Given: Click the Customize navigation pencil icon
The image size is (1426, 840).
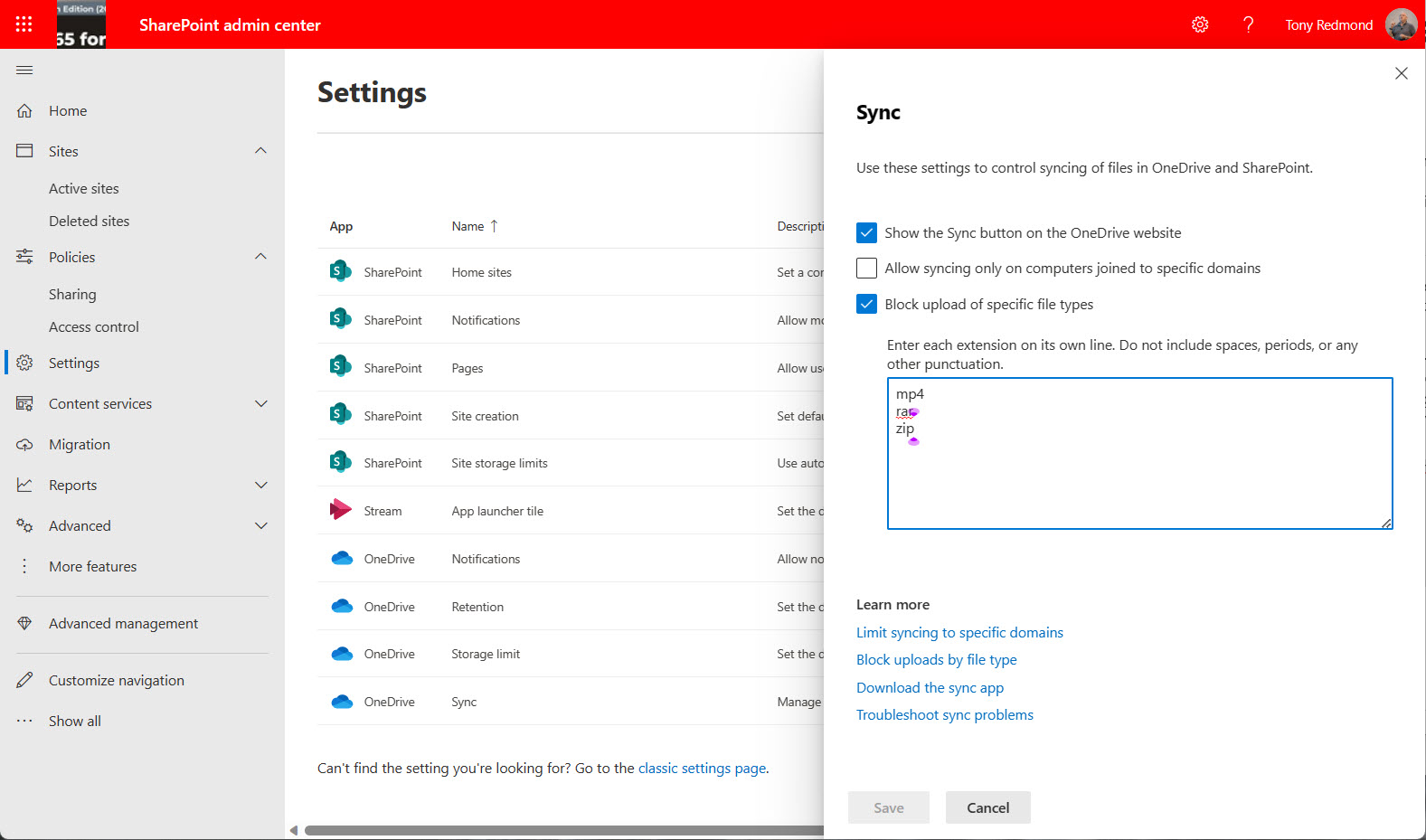Looking at the screenshot, I should [24, 680].
